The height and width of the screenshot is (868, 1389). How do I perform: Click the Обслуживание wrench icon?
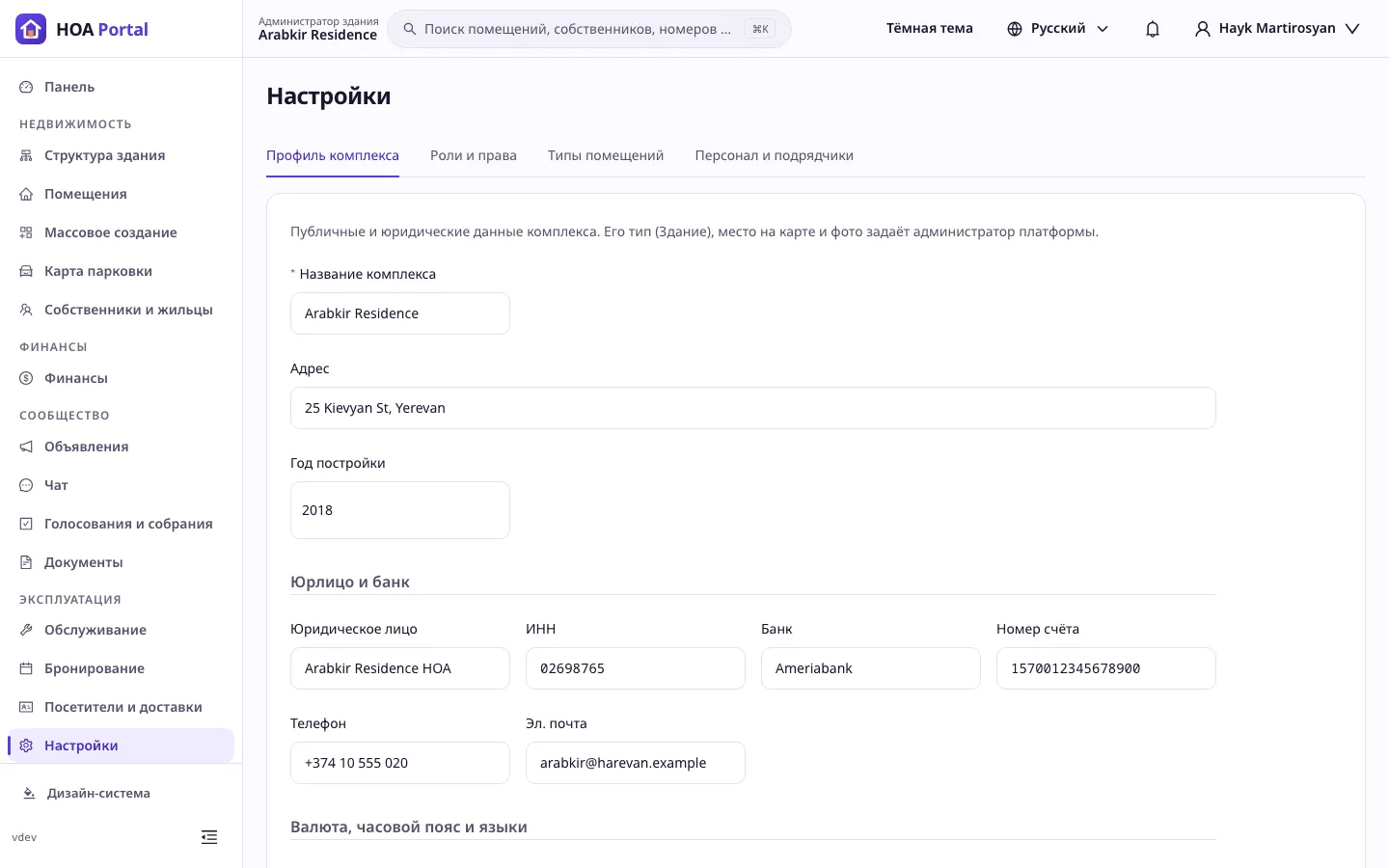point(26,630)
